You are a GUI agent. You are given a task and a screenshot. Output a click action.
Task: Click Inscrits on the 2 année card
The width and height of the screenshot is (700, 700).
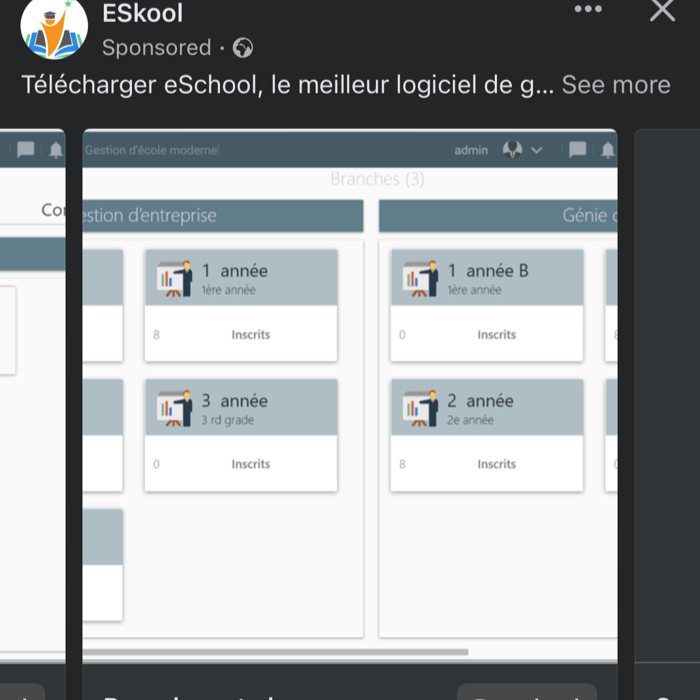[496, 464]
